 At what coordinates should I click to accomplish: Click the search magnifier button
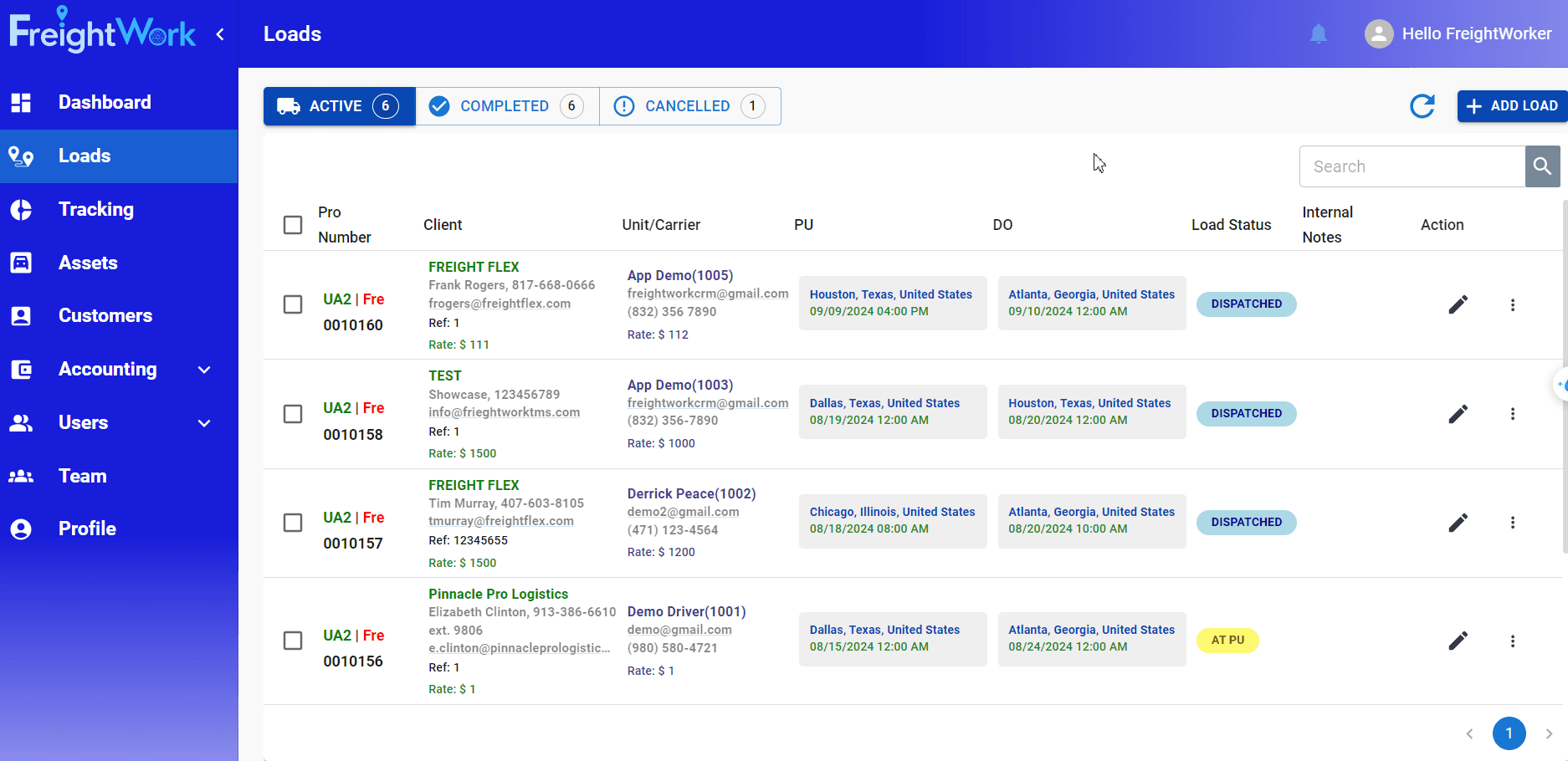point(1543,166)
